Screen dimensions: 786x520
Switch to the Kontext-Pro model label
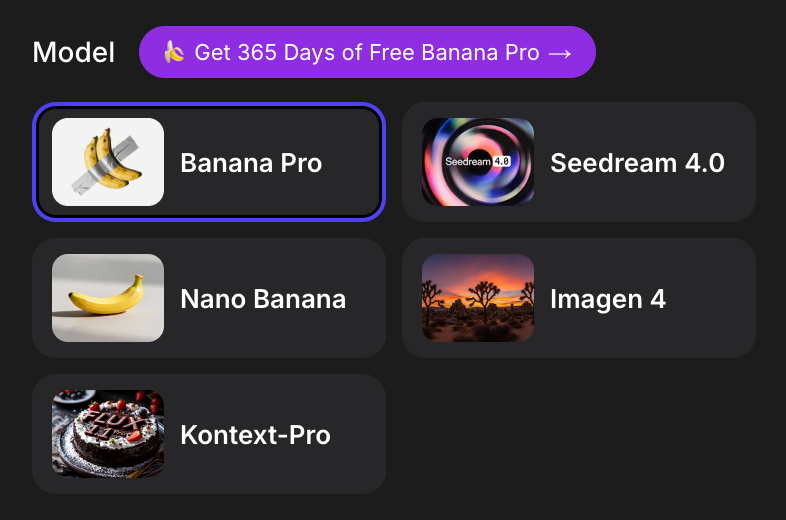click(x=255, y=435)
